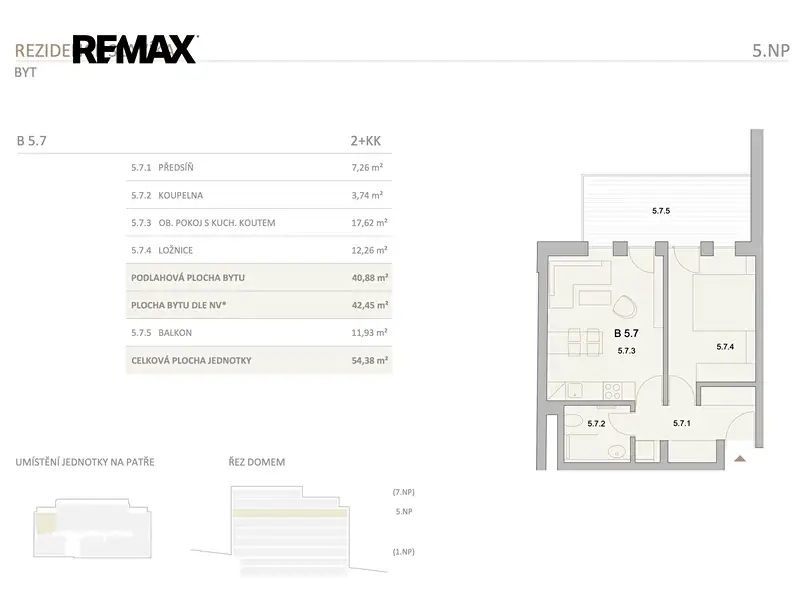Click the RE/MAX logo
This screenshot has height=600, width=800.
pyautogui.click(x=135, y=49)
